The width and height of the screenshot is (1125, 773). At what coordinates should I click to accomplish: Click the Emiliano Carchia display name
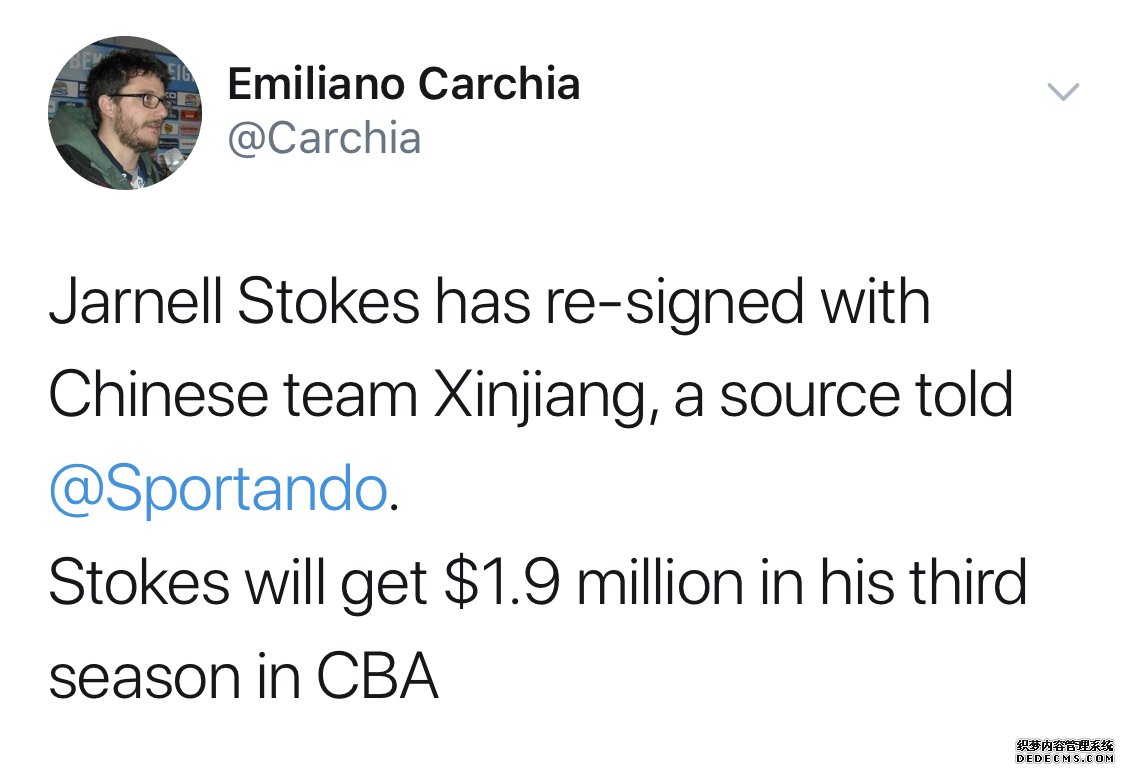click(x=403, y=83)
